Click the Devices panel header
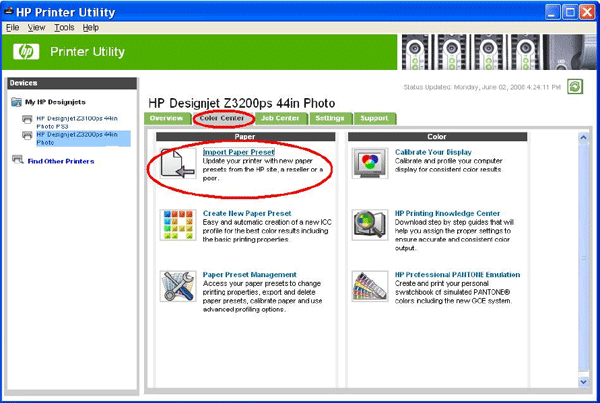The width and height of the screenshot is (600, 403). (72, 83)
